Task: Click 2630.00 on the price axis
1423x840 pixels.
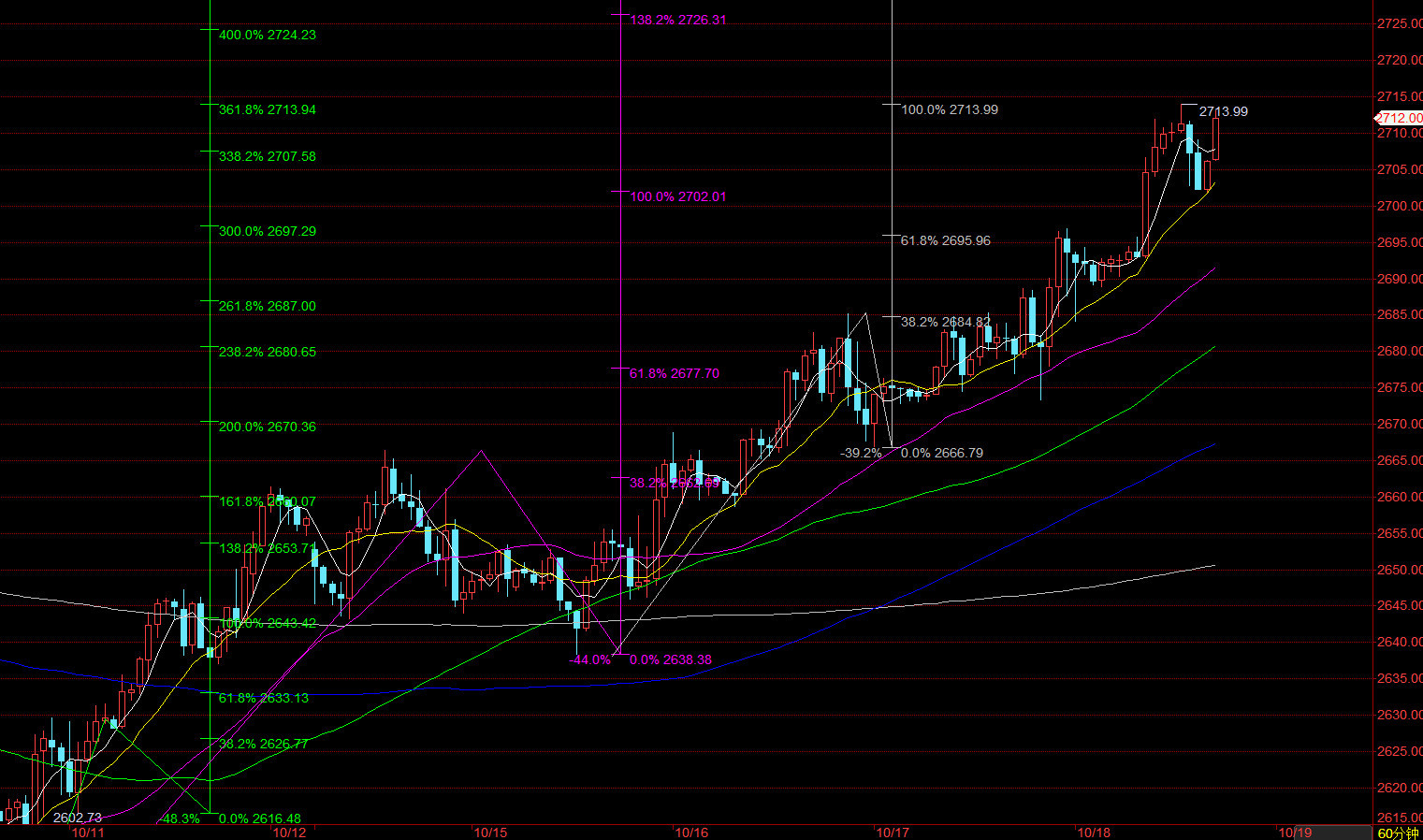Action: tap(1400, 715)
